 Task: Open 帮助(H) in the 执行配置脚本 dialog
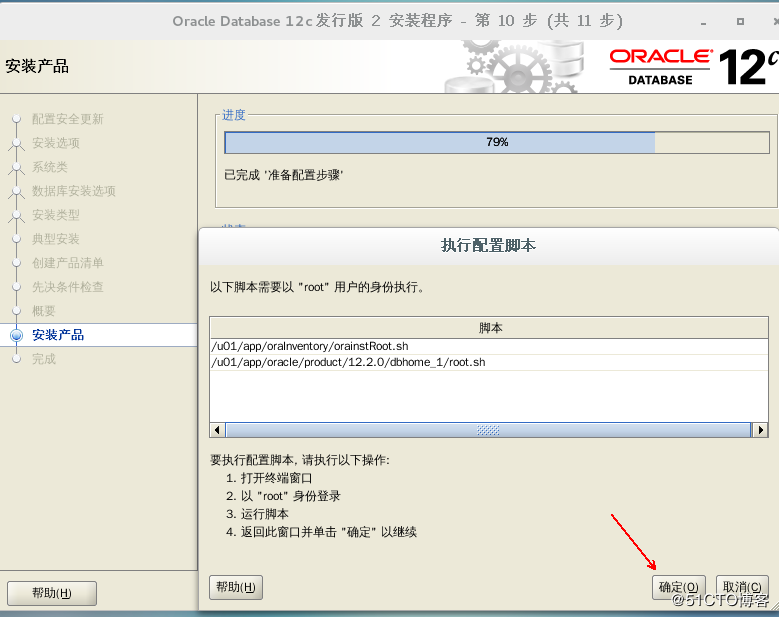click(x=236, y=587)
